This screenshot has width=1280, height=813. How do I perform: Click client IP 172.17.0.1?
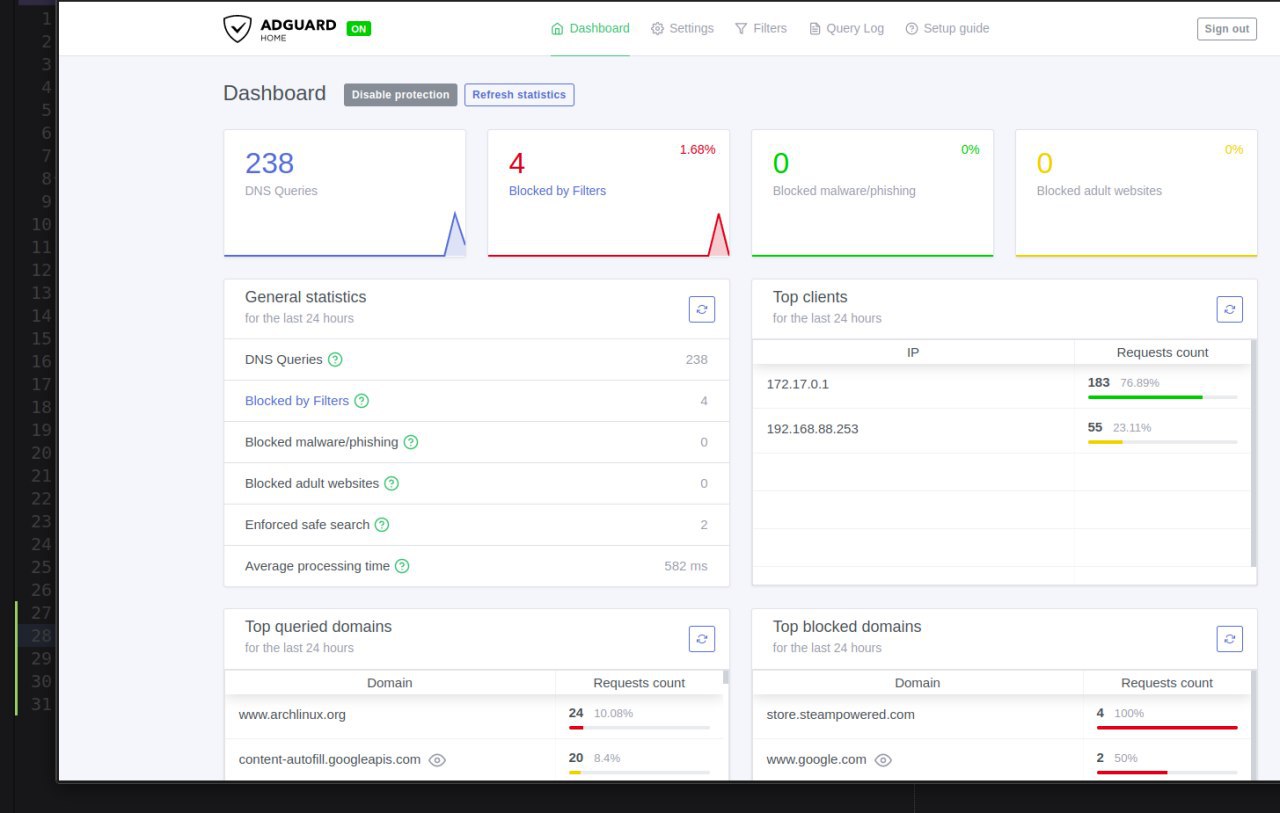(x=798, y=384)
